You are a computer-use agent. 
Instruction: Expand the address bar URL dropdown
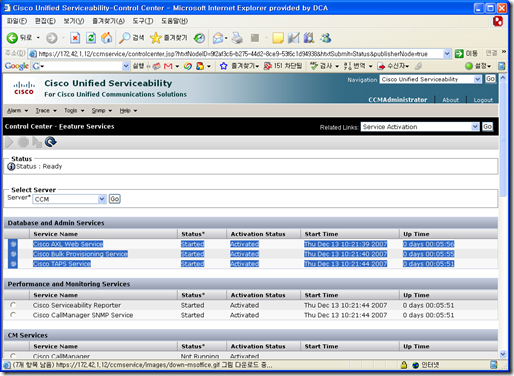tap(447, 54)
